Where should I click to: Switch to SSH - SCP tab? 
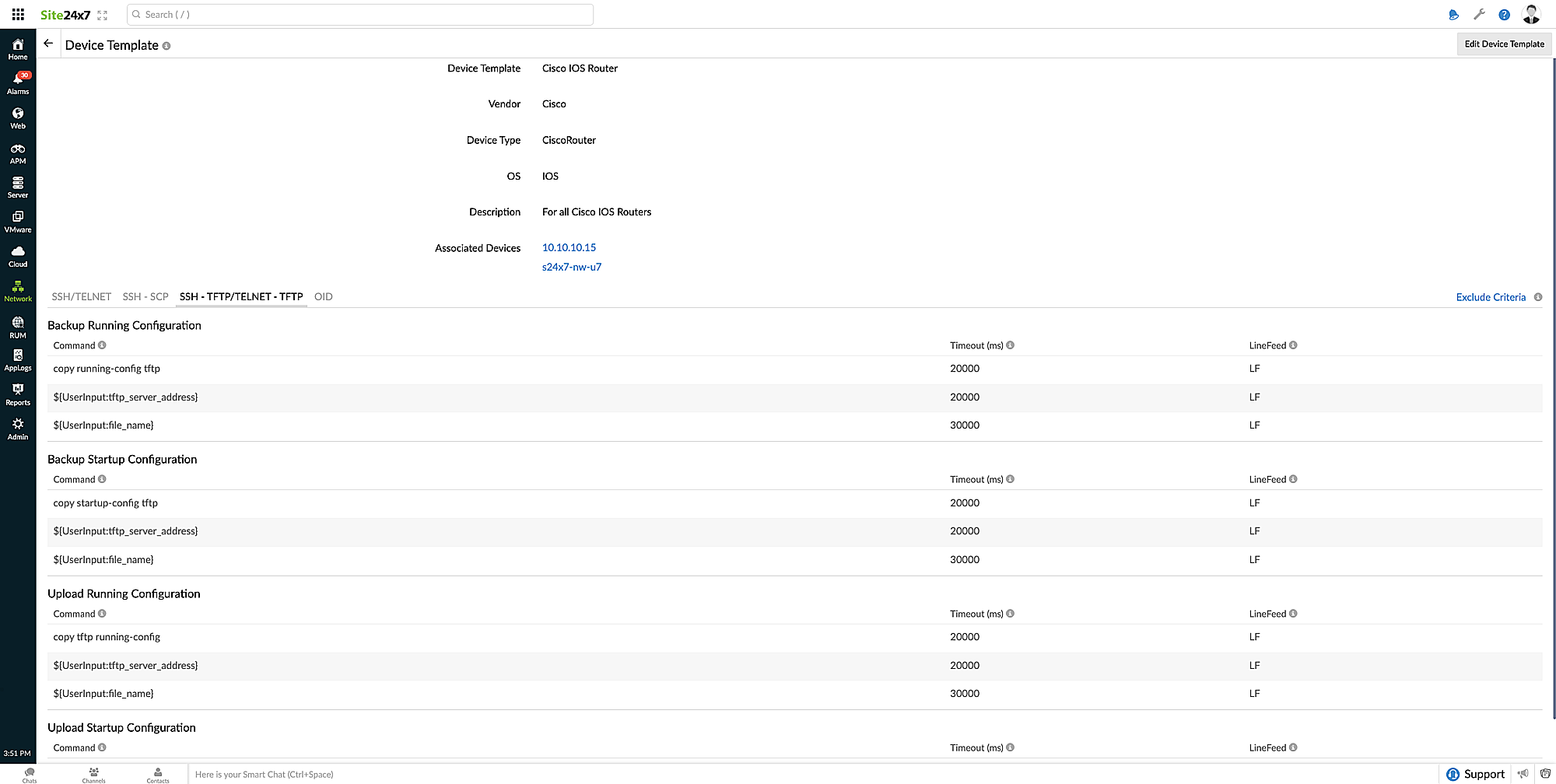[x=145, y=296]
